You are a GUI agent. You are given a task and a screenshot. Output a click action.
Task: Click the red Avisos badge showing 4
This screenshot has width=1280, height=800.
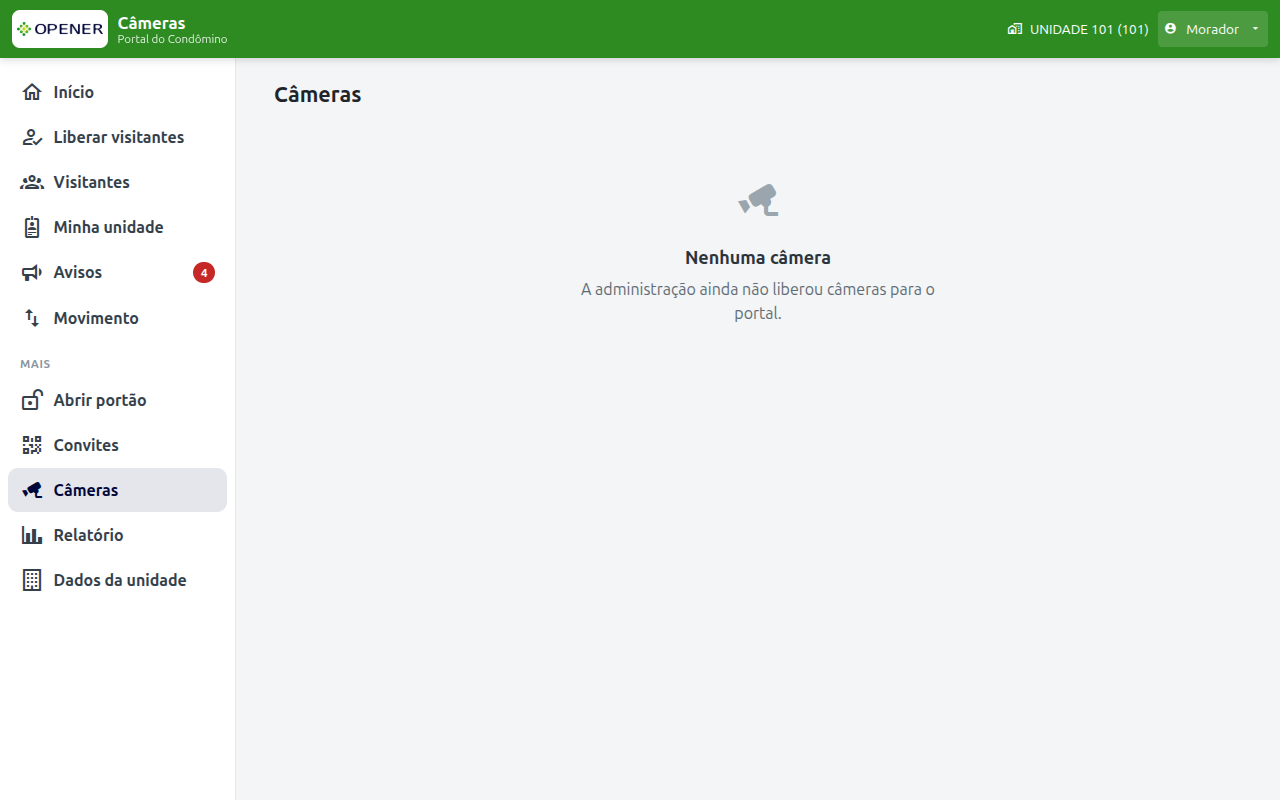click(204, 272)
